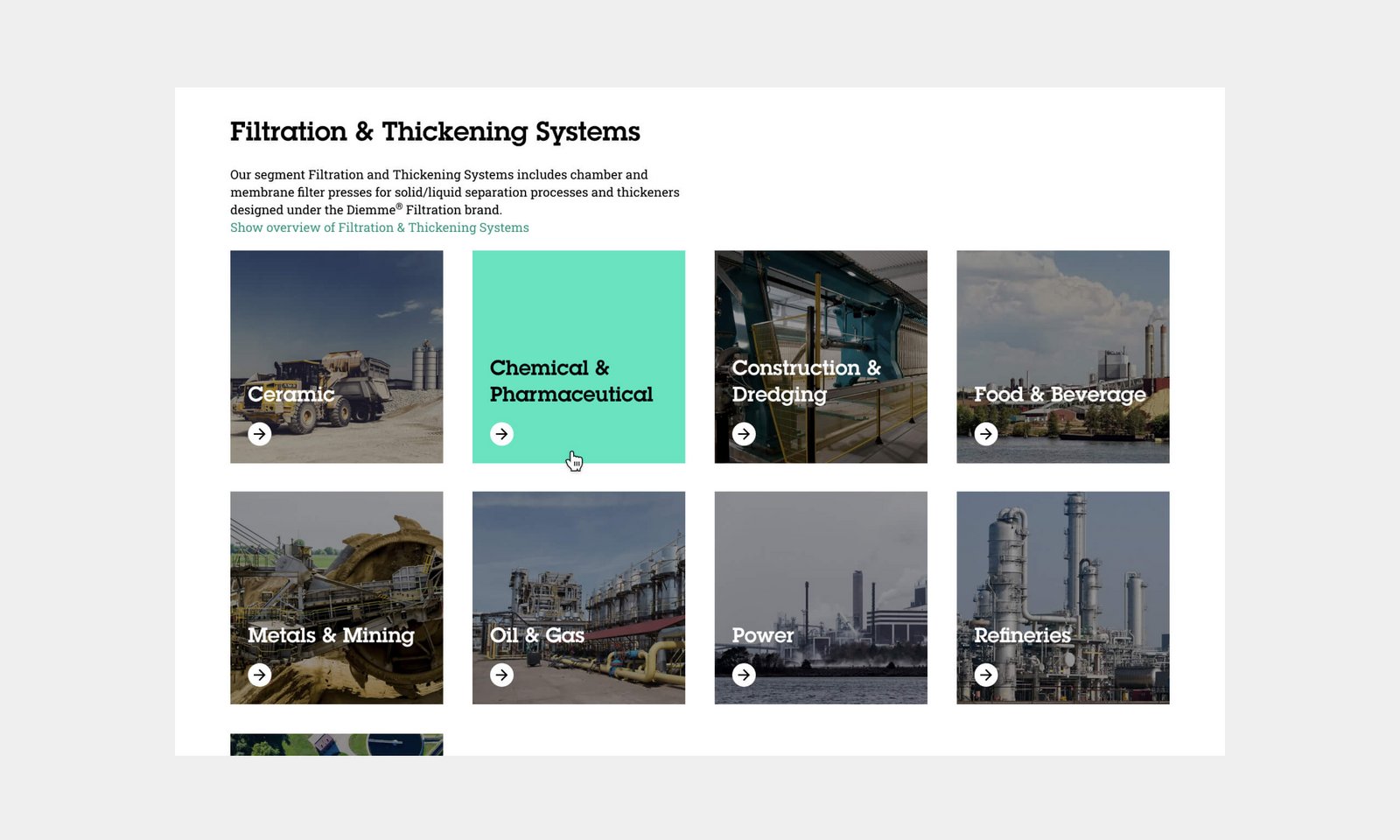Select the Chemical & Pharmaceutical title

click(x=571, y=381)
